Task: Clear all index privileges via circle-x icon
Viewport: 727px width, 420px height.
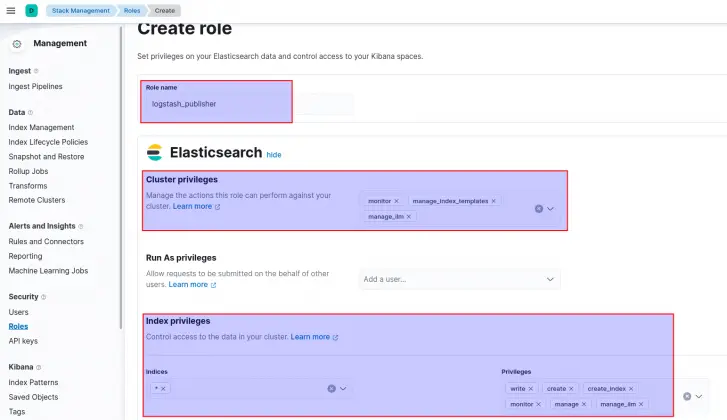Action: (x=687, y=396)
